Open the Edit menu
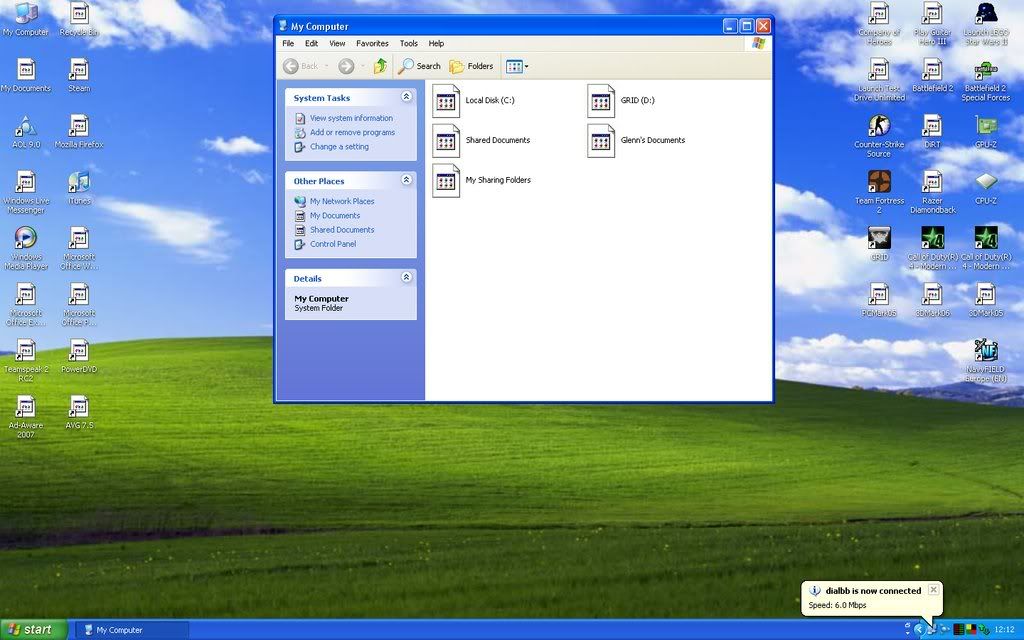The width and height of the screenshot is (1024, 640). coord(312,44)
